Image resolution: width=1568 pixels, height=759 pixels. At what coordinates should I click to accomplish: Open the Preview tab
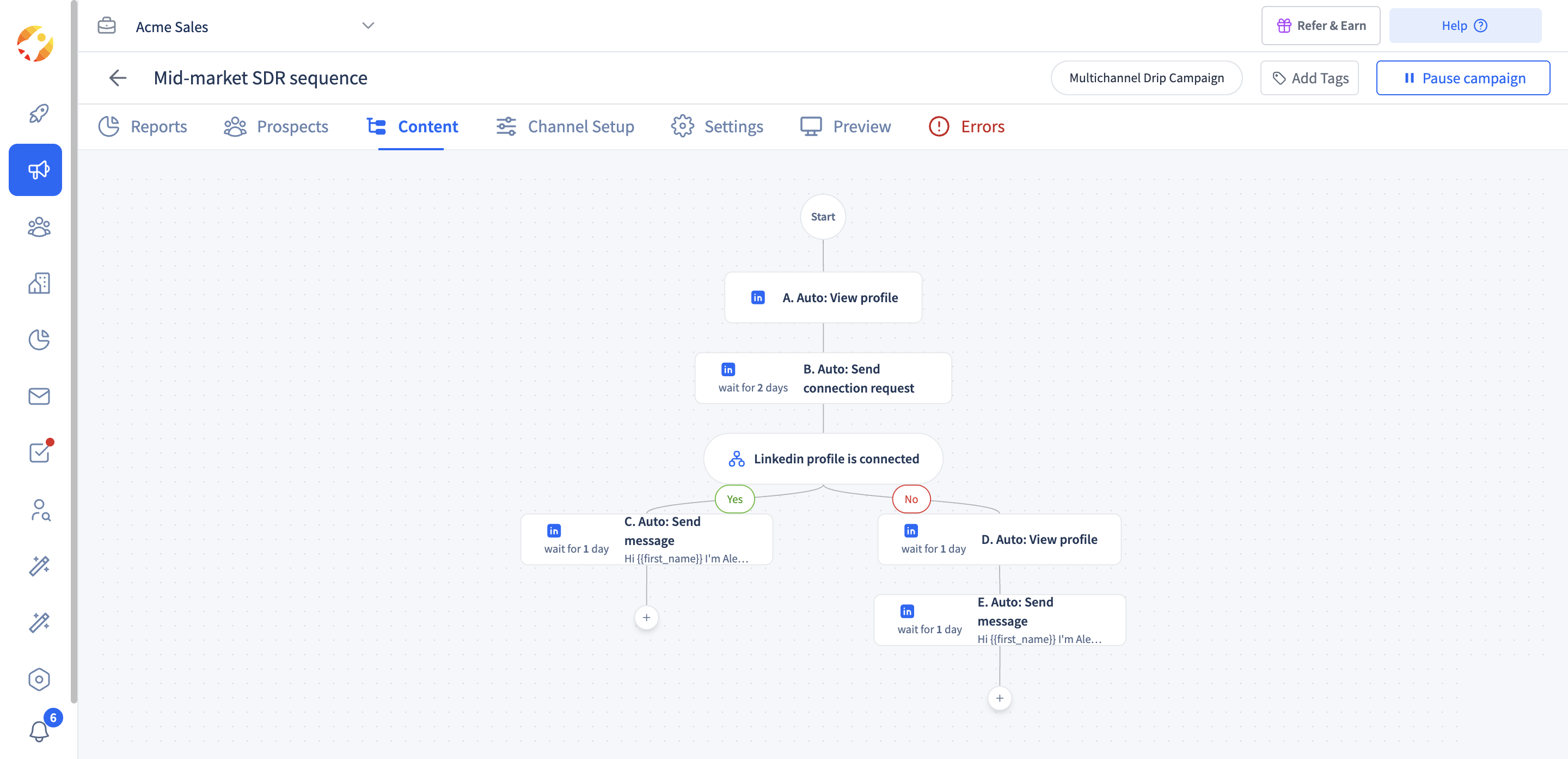[846, 127]
